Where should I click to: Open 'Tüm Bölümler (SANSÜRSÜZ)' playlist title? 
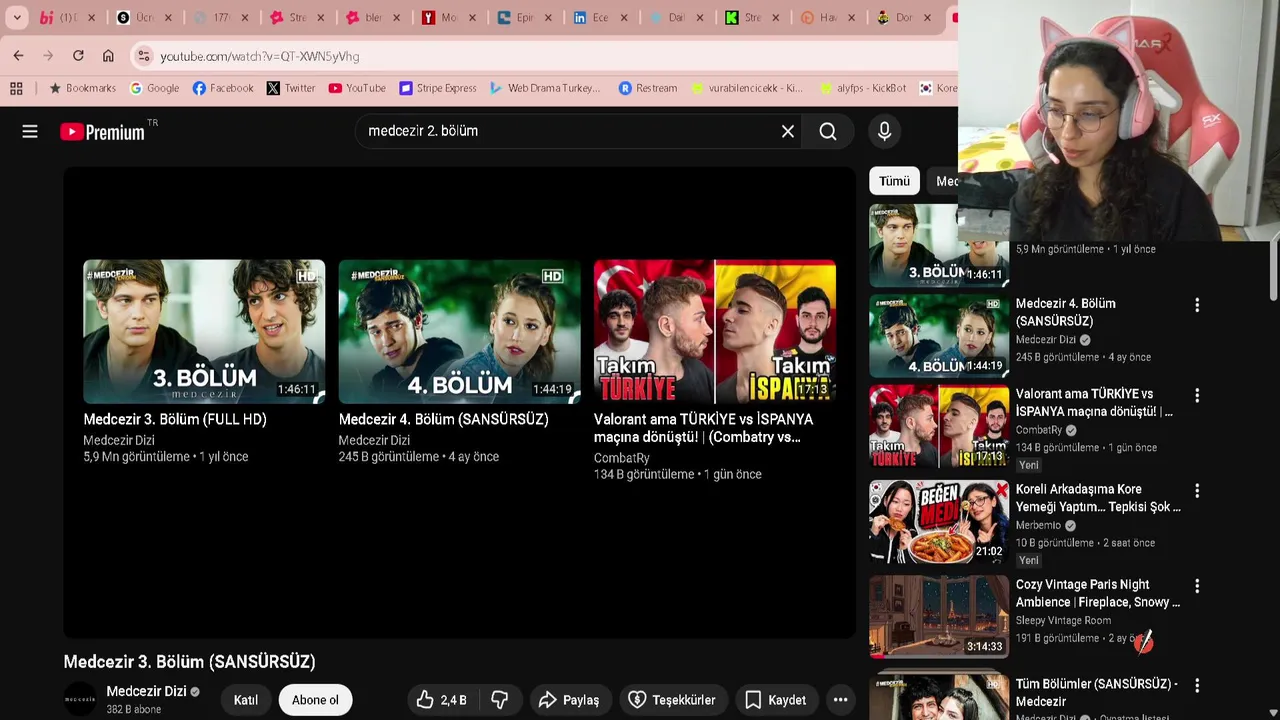point(1097,692)
